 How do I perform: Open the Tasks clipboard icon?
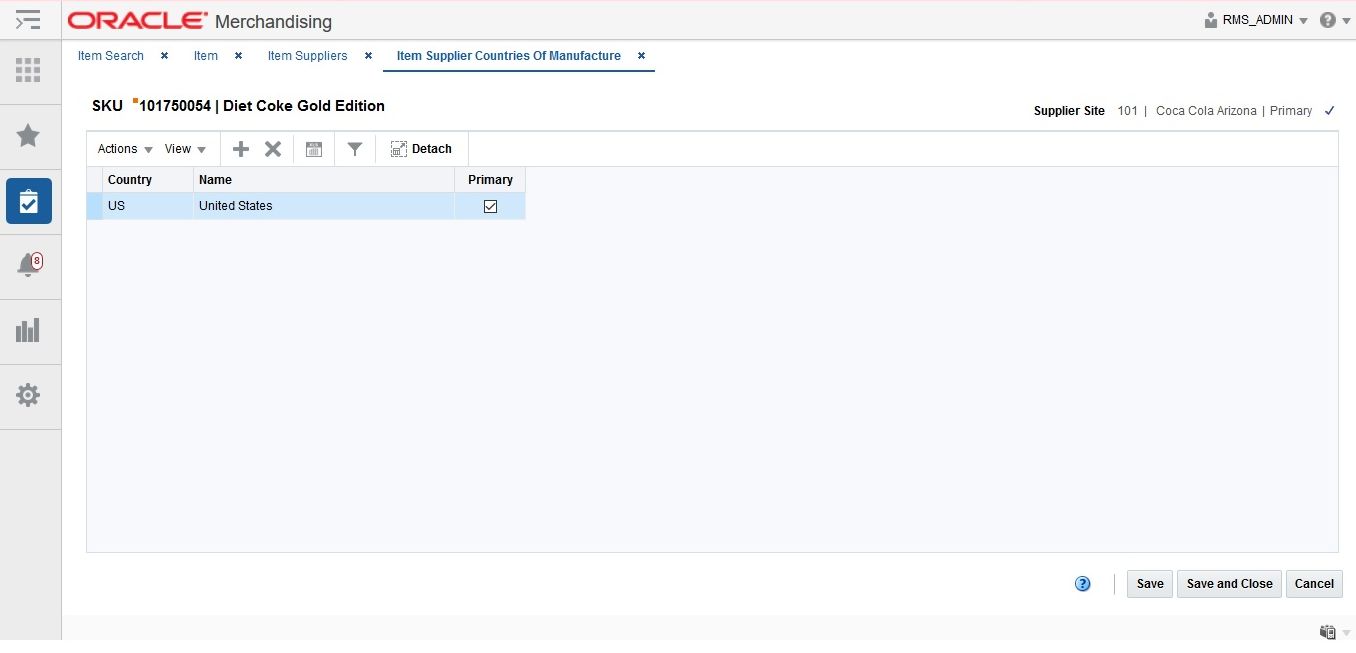click(x=28, y=201)
